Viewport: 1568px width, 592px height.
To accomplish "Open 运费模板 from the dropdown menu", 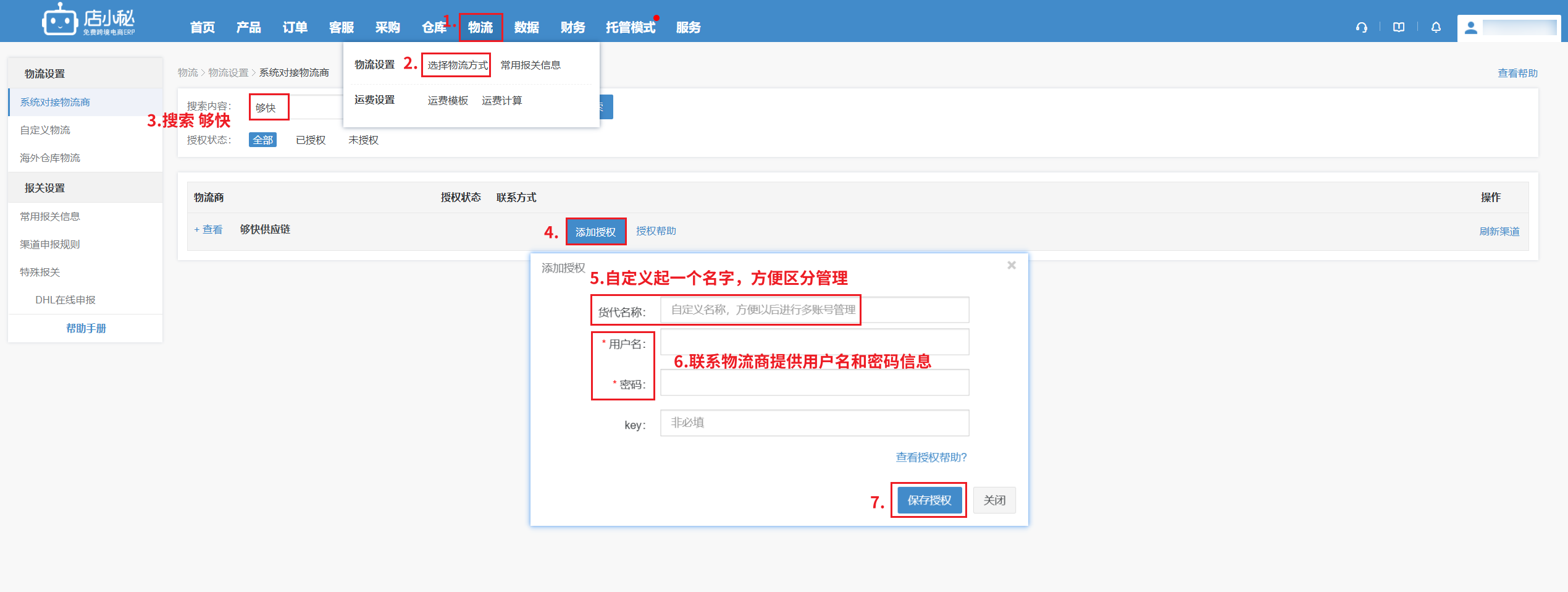I will (448, 100).
